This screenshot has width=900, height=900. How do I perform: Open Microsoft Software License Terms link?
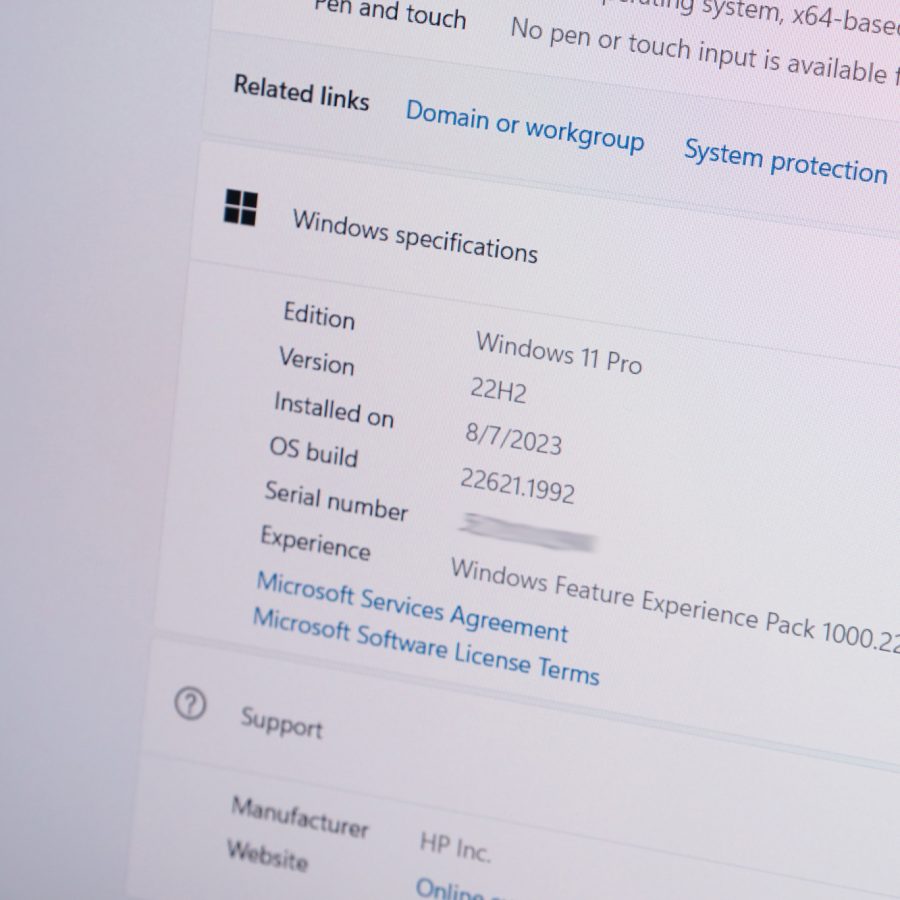pos(426,647)
